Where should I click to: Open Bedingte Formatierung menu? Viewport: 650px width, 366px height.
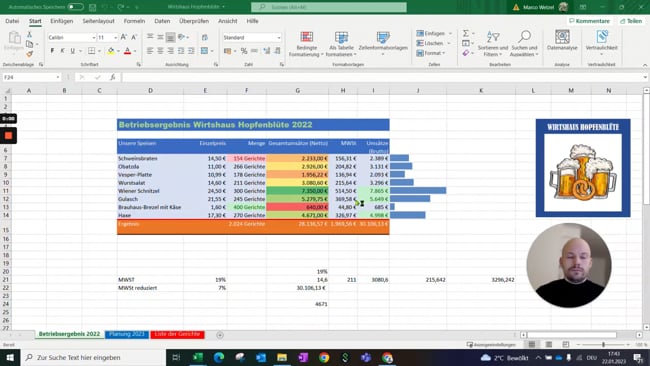click(306, 44)
